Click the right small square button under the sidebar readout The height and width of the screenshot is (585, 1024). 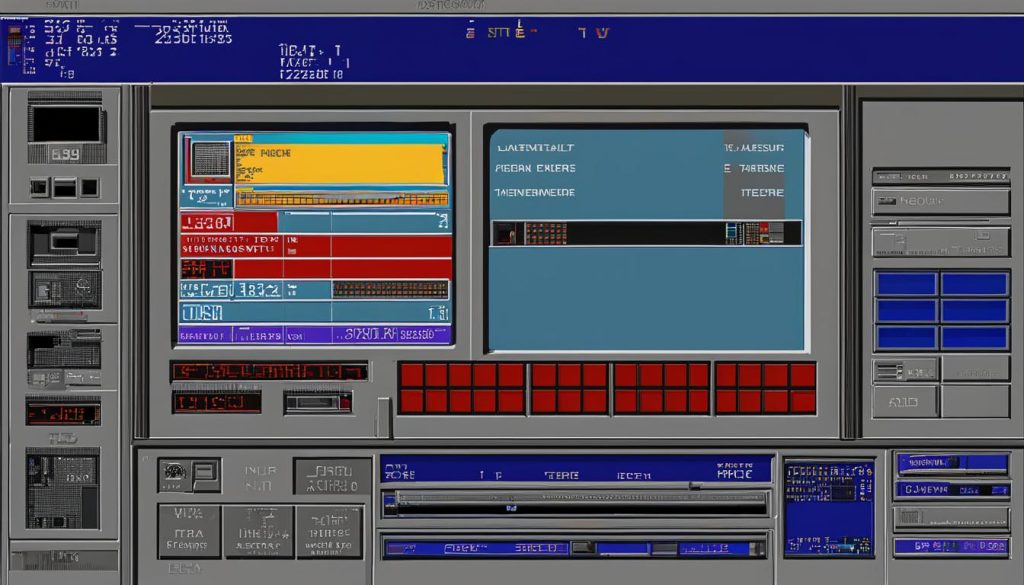pos(89,188)
